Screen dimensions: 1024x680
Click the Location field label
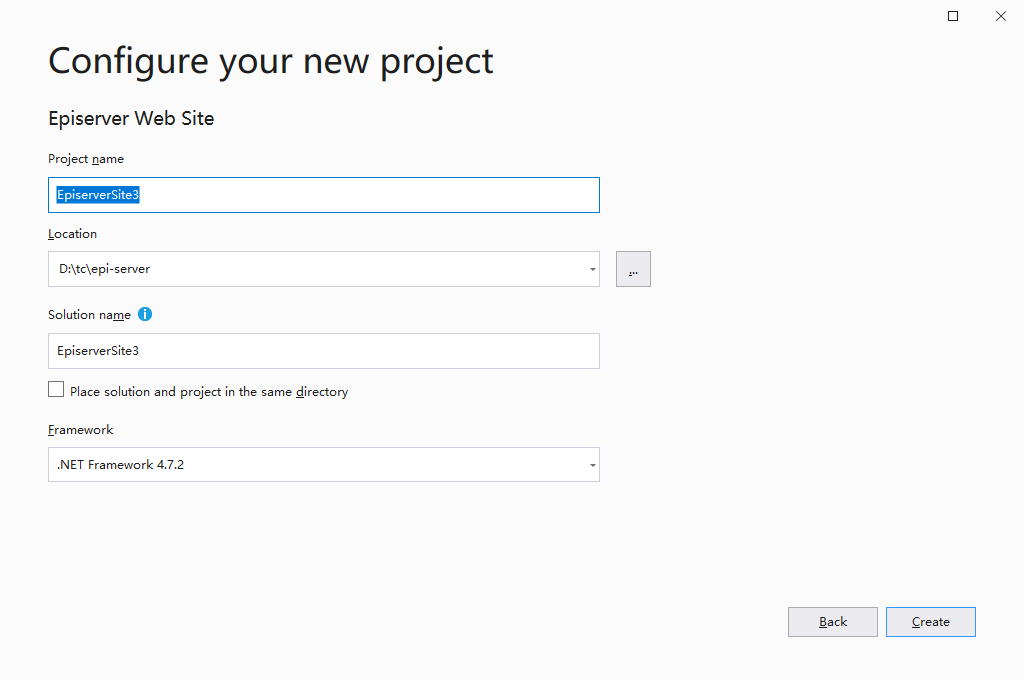pyautogui.click(x=72, y=234)
